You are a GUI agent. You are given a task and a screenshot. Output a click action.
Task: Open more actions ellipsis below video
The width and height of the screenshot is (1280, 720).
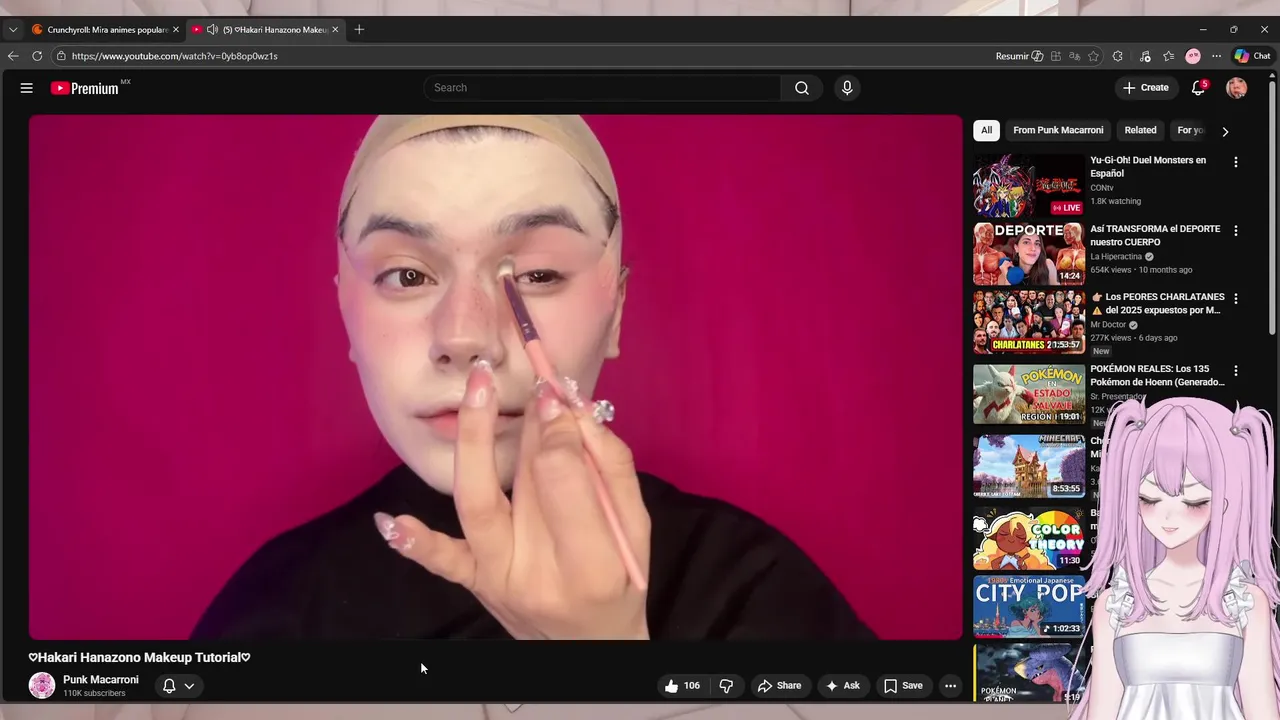coord(950,686)
